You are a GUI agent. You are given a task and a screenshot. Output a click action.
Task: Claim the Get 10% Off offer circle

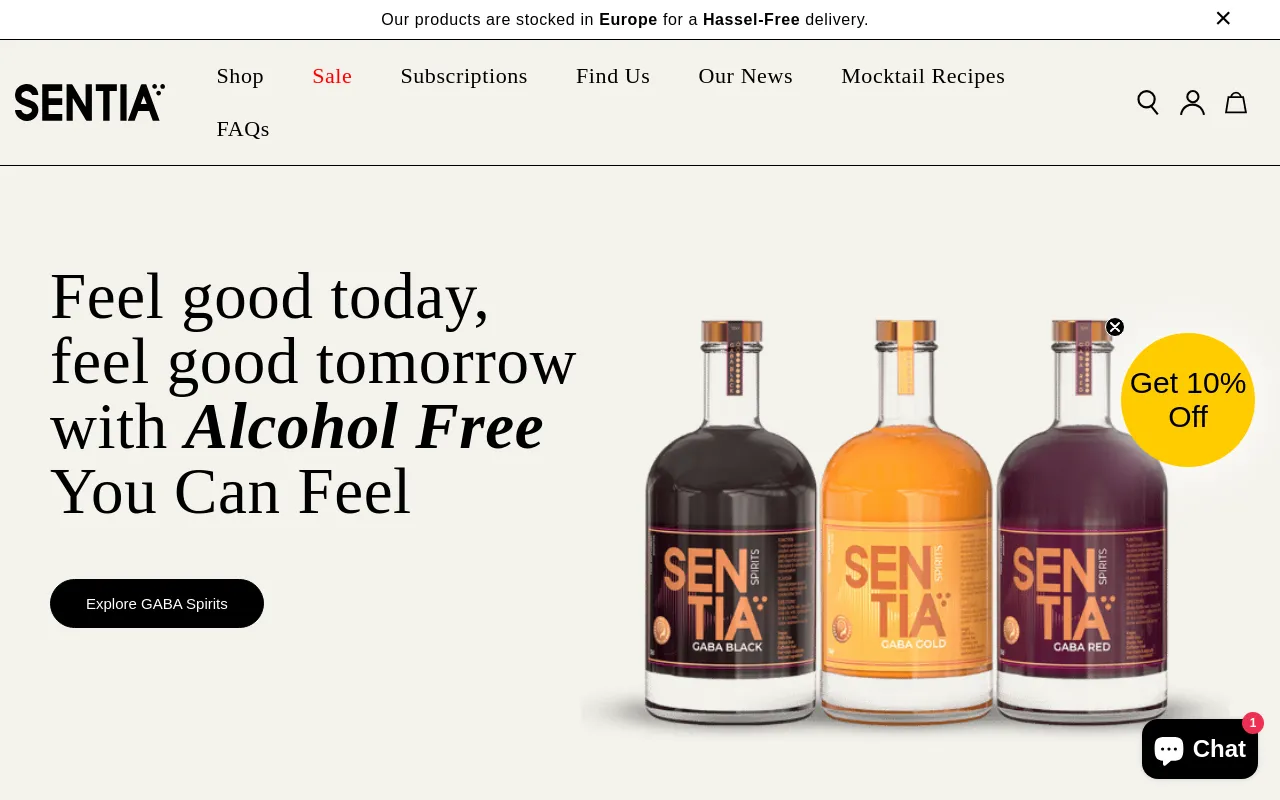1188,400
